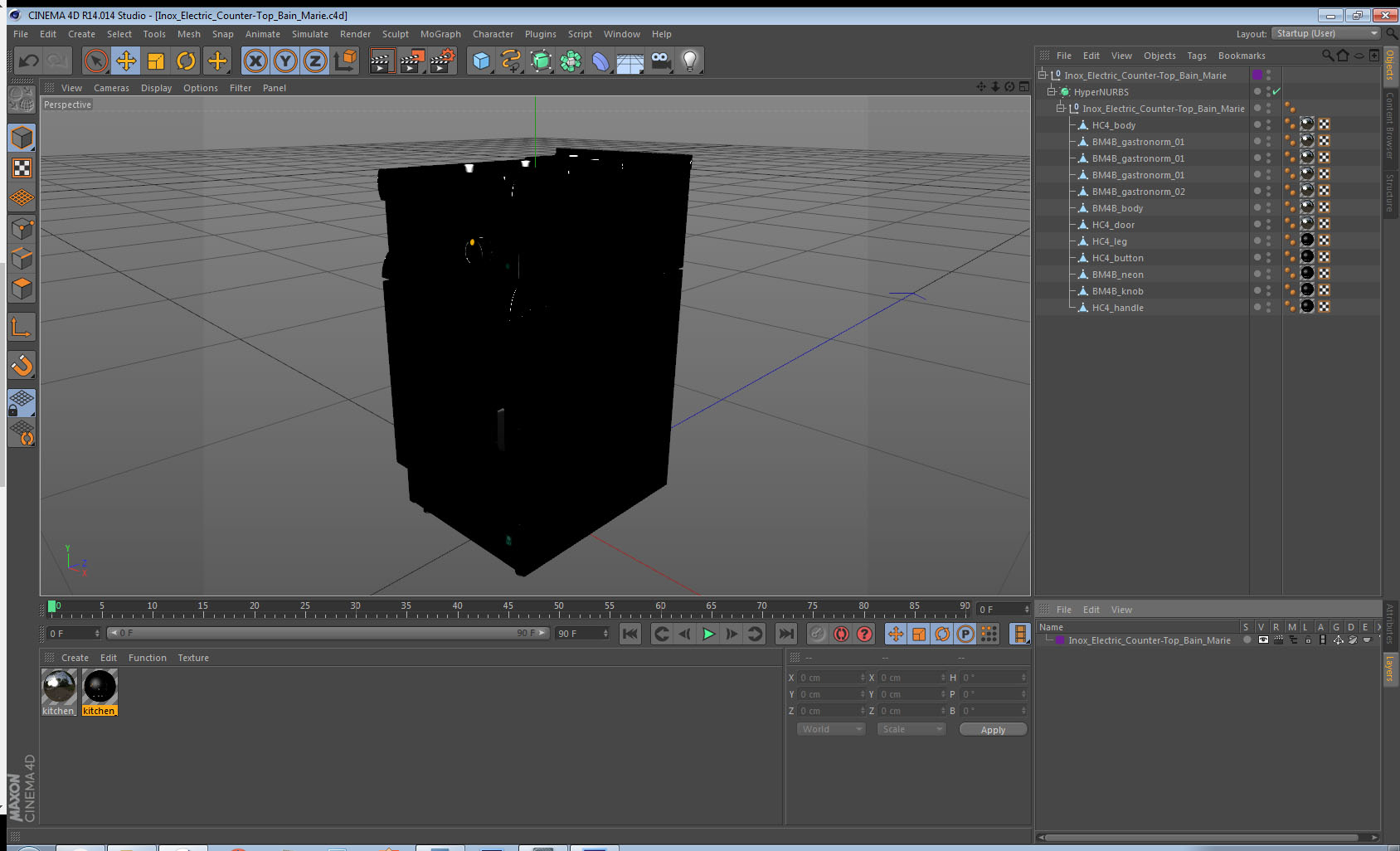Image resolution: width=1400 pixels, height=851 pixels.
Task: Add a floor environment object
Action: point(630,61)
